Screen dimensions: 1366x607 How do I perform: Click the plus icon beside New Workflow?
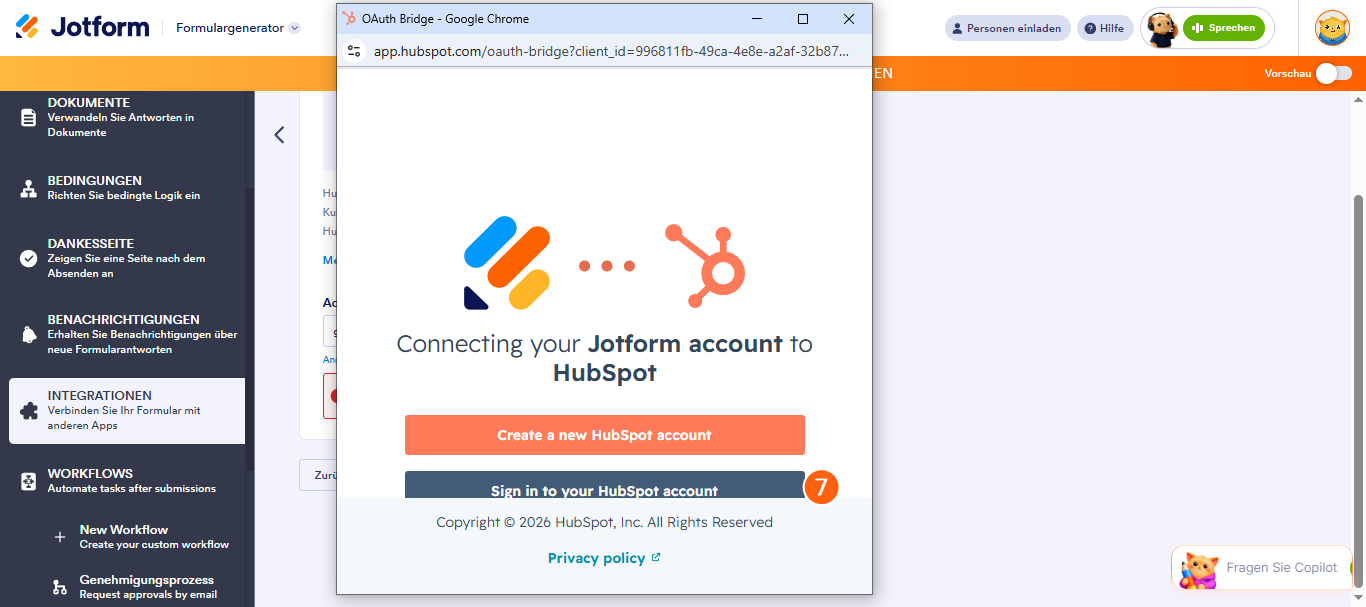60,537
